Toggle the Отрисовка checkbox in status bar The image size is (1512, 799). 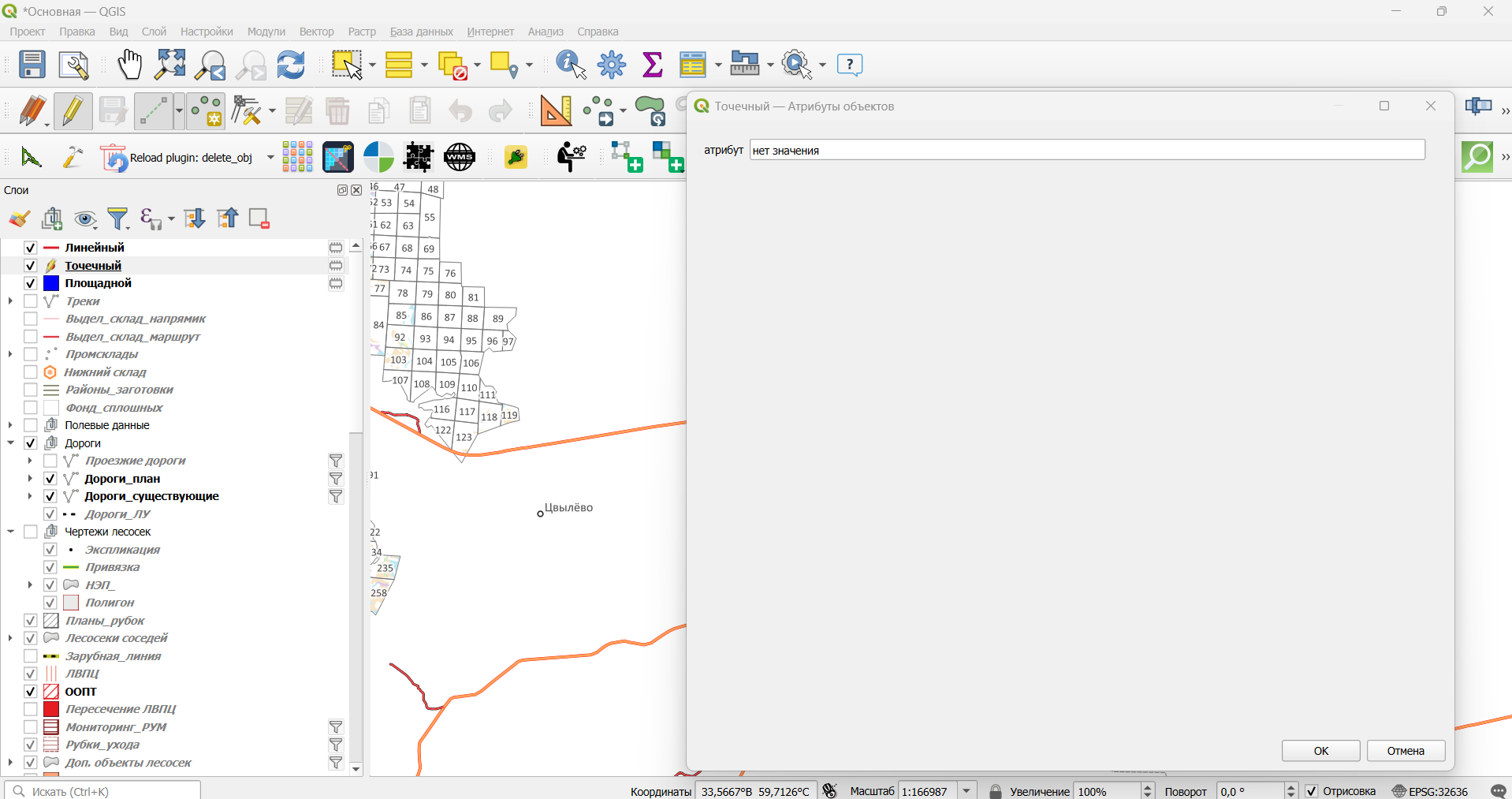[1312, 791]
